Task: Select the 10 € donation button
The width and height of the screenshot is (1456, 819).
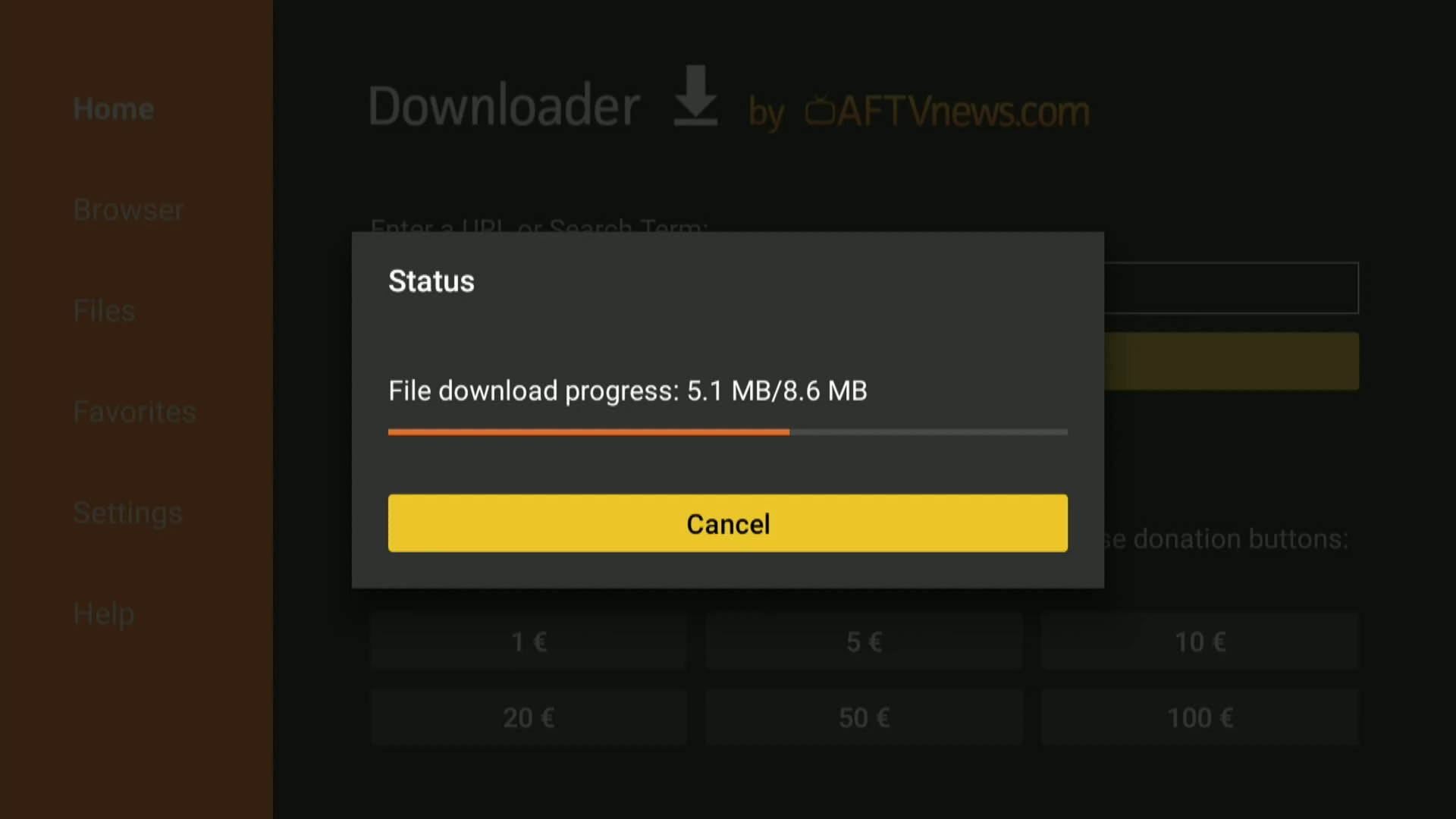Action: click(1200, 642)
